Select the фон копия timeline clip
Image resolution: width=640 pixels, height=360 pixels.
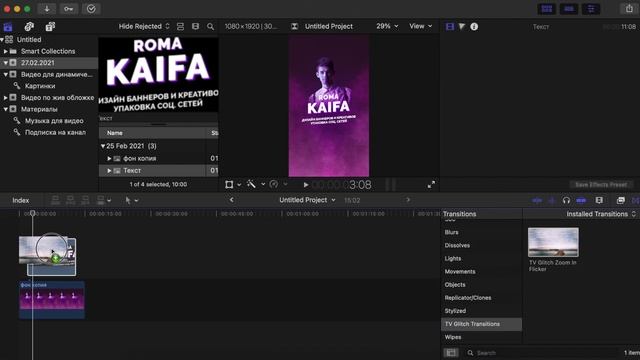pos(52,300)
